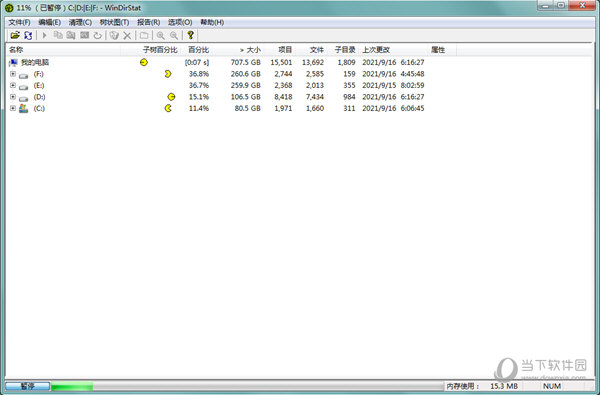Image resolution: width=600 pixels, height=395 pixels.
Task: Click the Zoom out magnifier icon
Action: point(174,36)
